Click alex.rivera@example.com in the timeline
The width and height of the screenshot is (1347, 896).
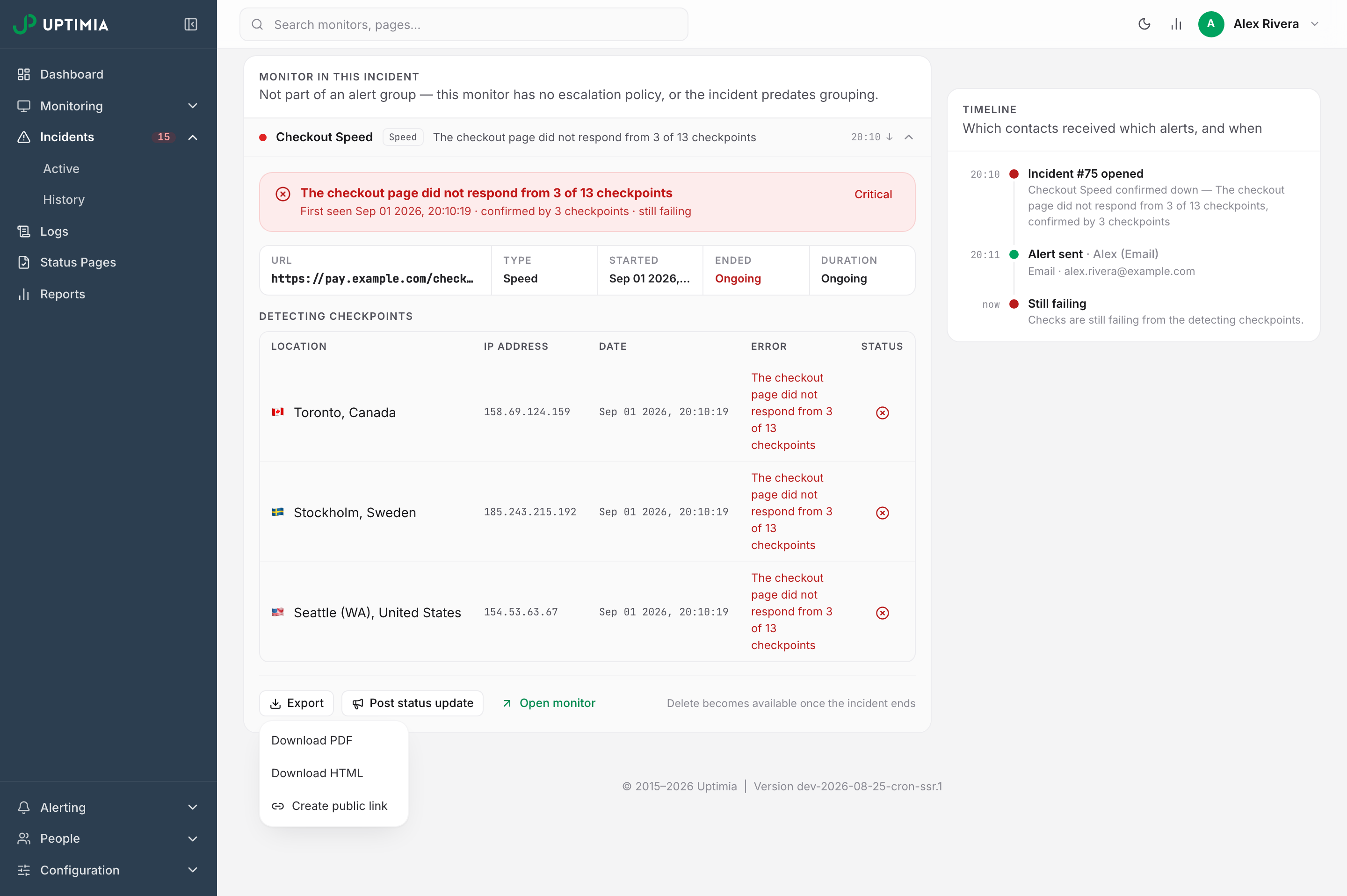(1129, 271)
